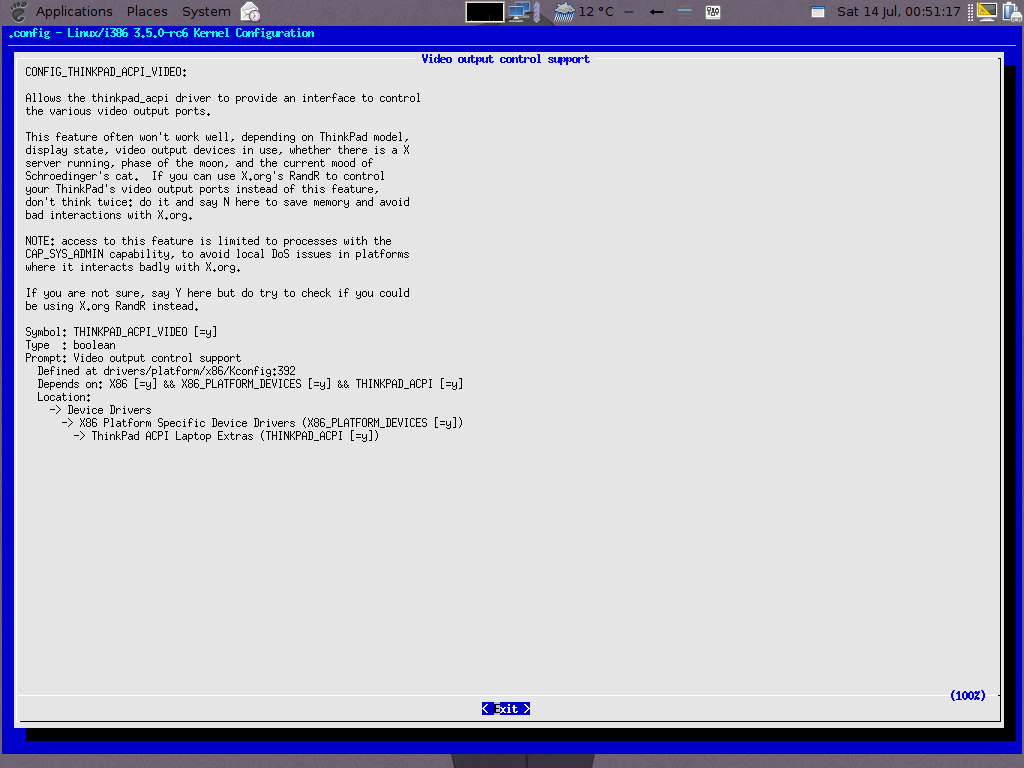Open the volume mixer sliders icon
1024x768 pixels.
[712, 12]
